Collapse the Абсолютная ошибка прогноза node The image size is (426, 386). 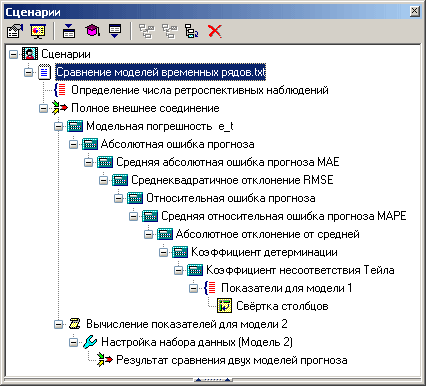coord(74,144)
